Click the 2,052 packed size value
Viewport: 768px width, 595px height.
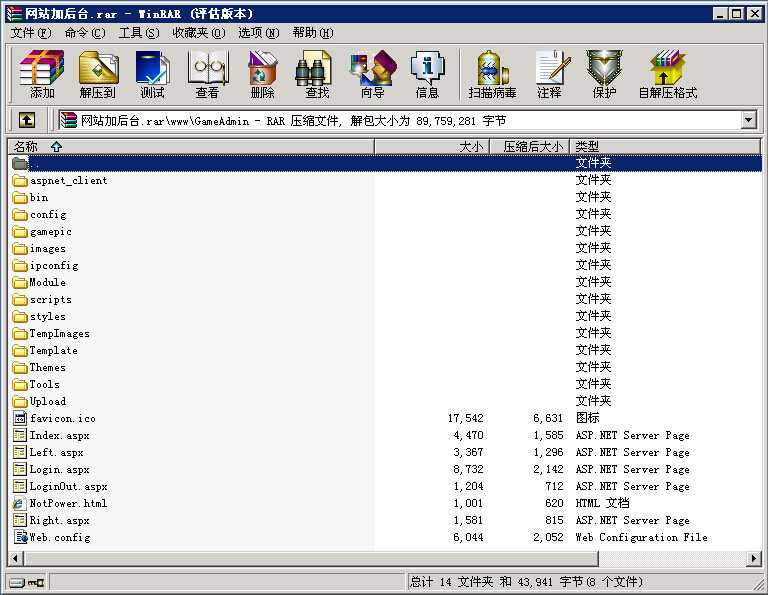[x=548, y=537]
